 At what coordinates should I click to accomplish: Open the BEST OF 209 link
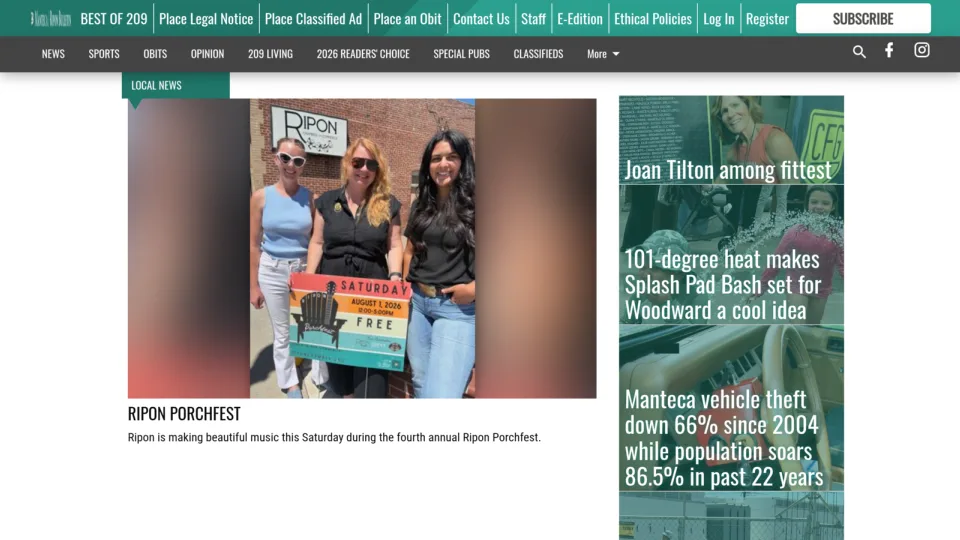[114, 19]
